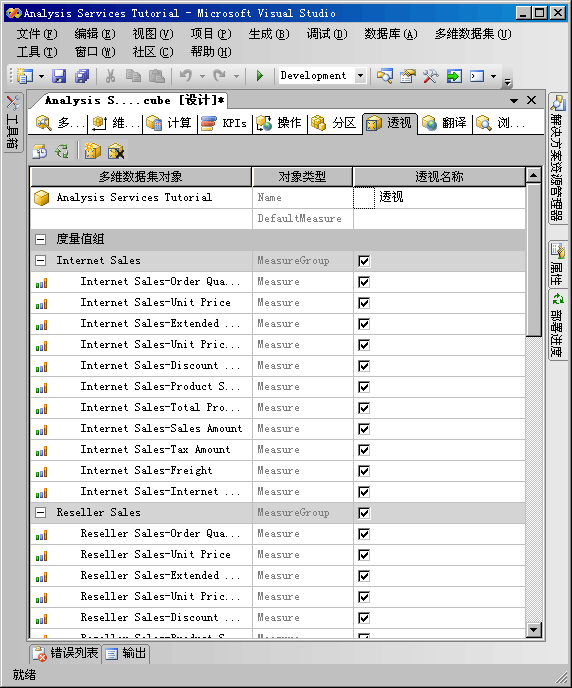This screenshot has height=688, width=572.
Task: Switch to the 计算 tab
Action: (170, 123)
